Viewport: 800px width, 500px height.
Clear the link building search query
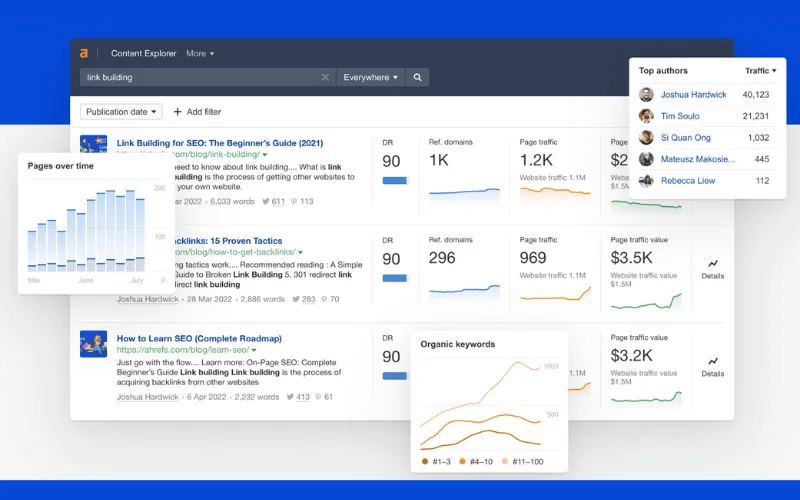(325, 78)
